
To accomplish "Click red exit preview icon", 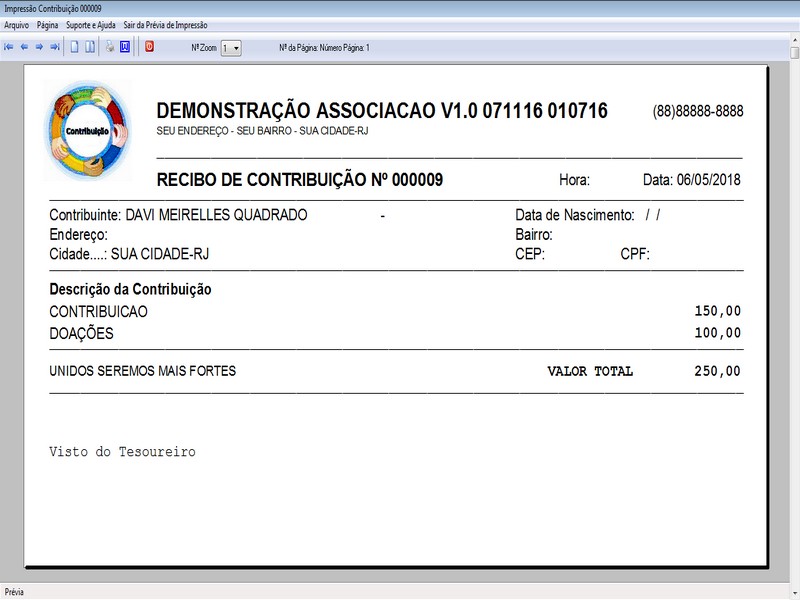I will [149, 47].
